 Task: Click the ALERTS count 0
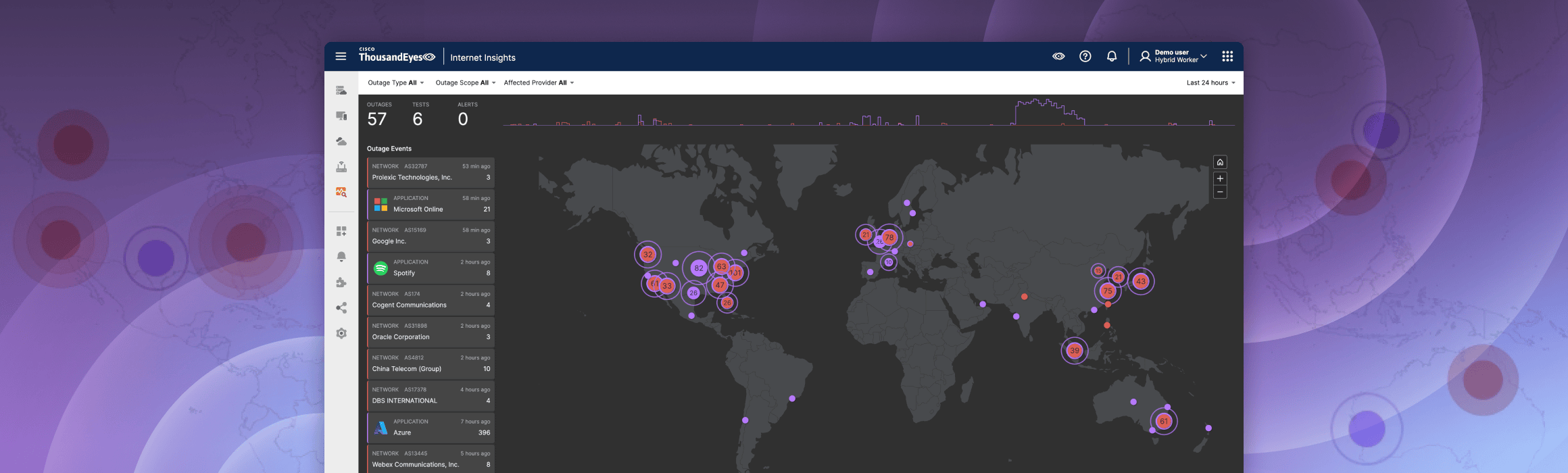point(463,120)
